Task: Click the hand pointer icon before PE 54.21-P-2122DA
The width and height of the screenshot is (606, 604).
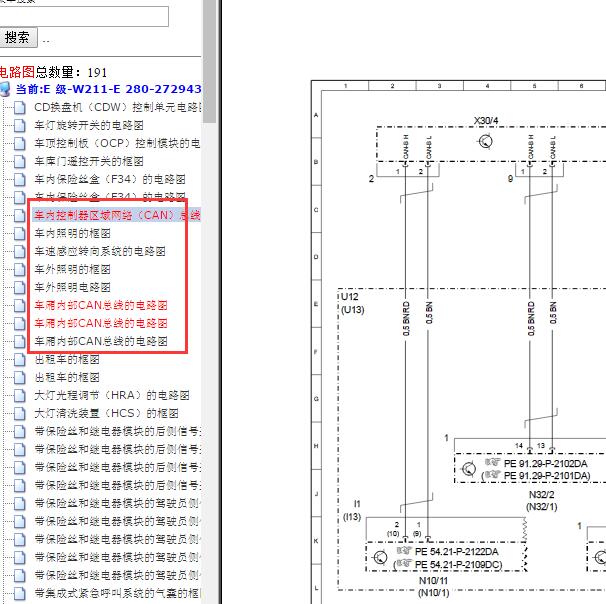Action: [x=404, y=550]
